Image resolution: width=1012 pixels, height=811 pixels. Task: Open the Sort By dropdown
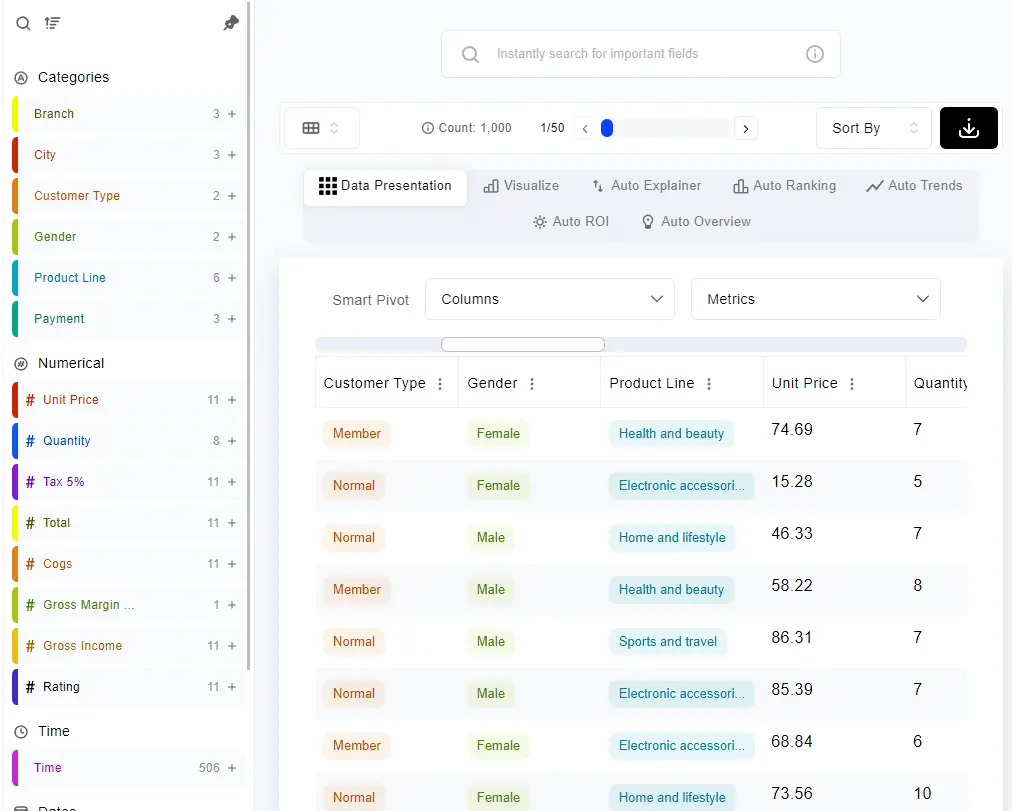(x=872, y=128)
